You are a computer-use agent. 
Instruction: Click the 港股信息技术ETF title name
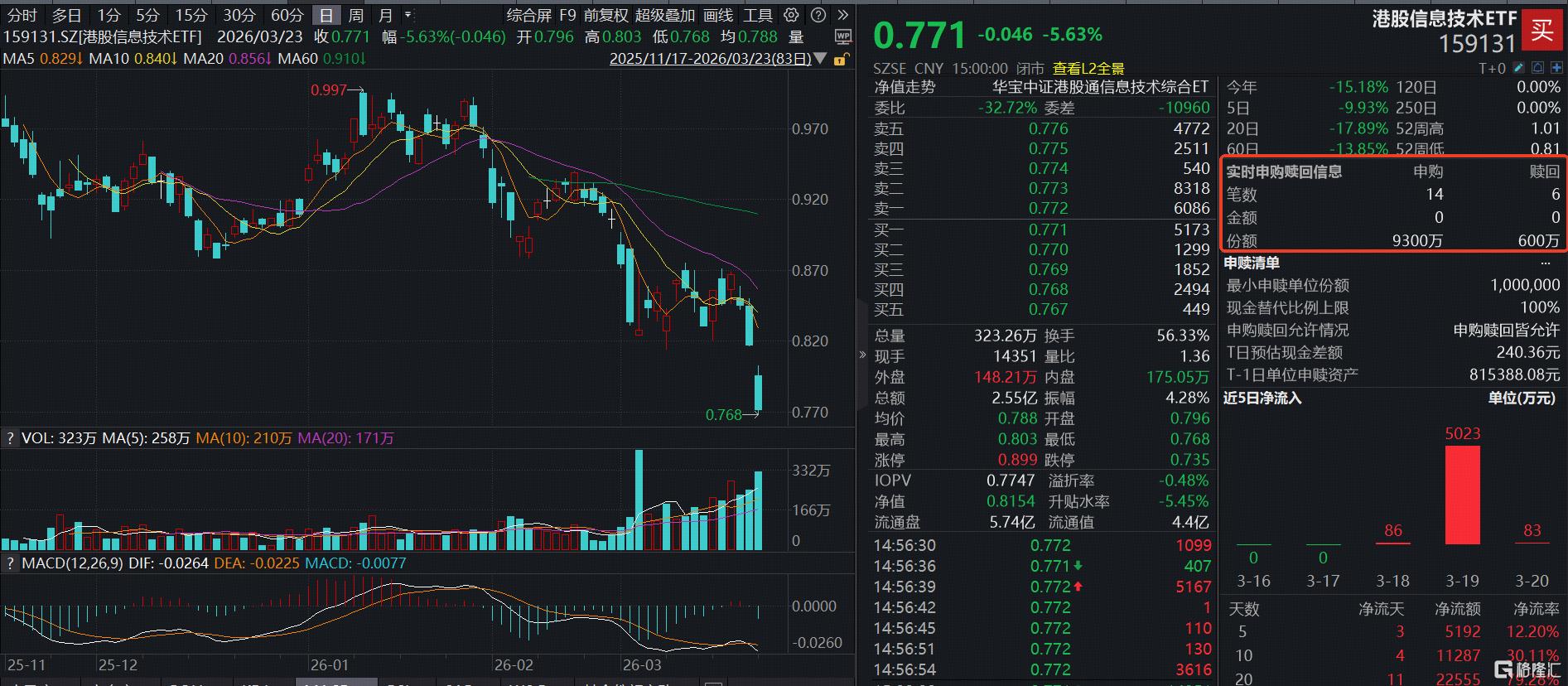pos(1444,18)
